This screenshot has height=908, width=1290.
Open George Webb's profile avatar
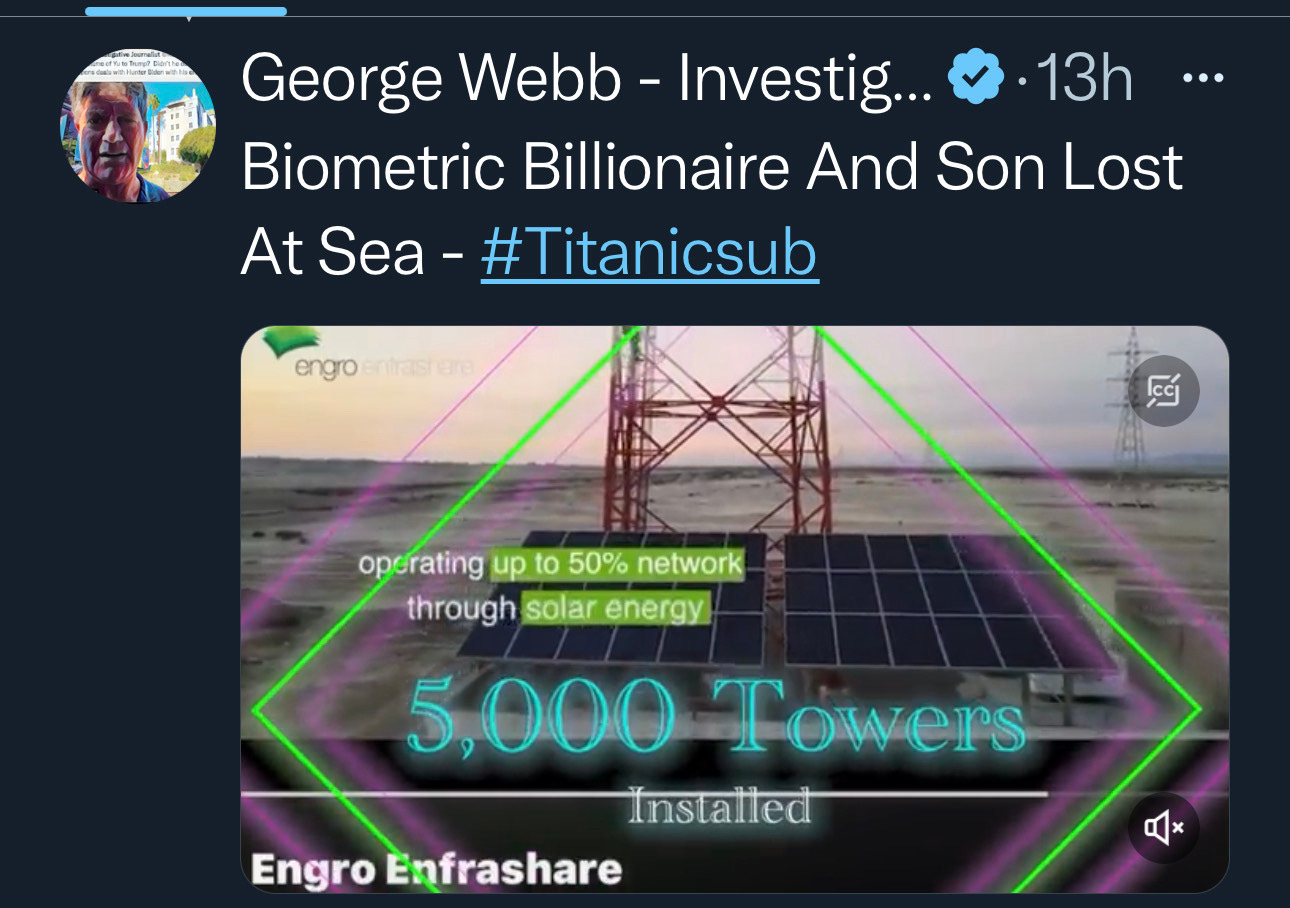[x=139, y=125]
